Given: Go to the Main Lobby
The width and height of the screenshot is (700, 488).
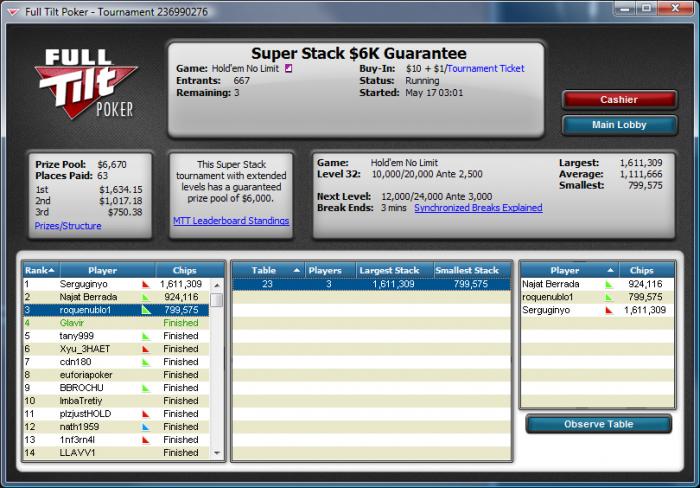Looking at the screenshot, I should 619,125.
